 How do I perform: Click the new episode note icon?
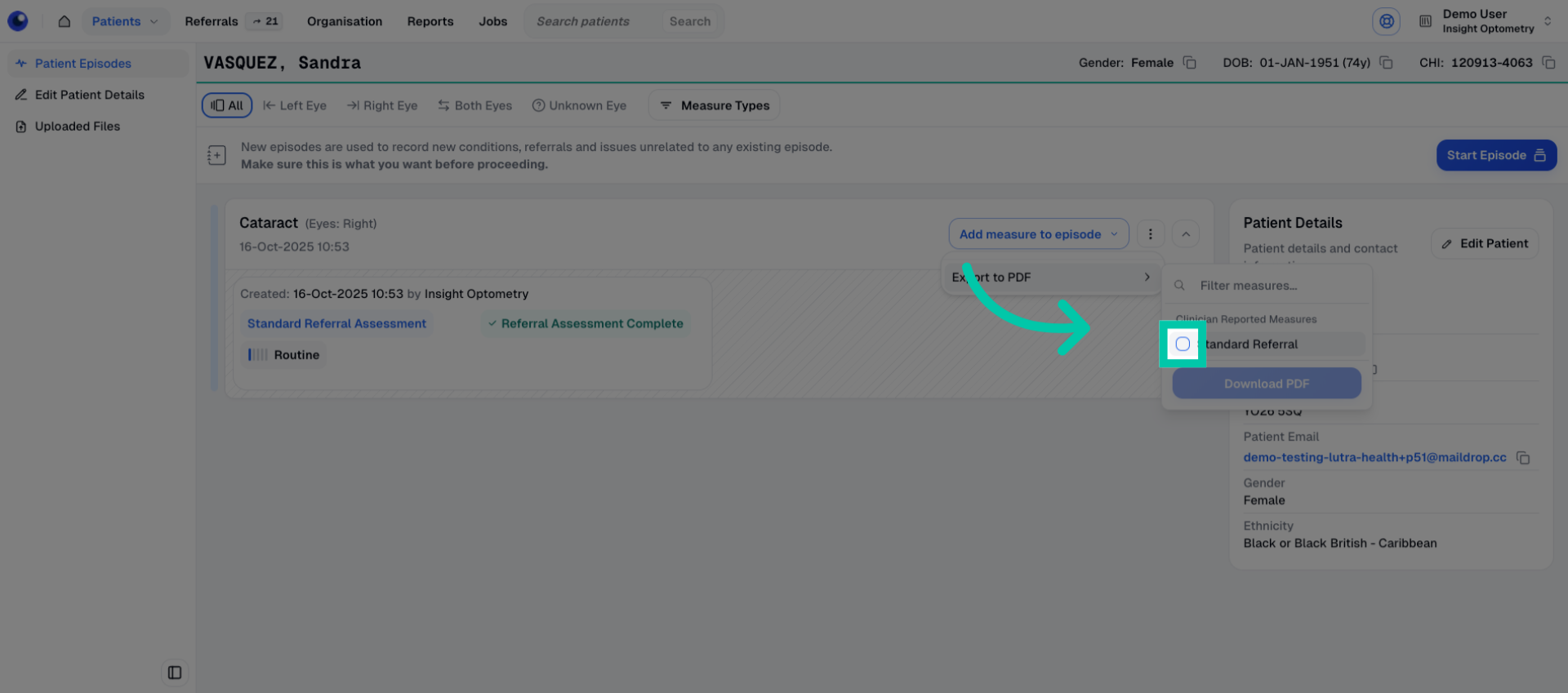216,155
